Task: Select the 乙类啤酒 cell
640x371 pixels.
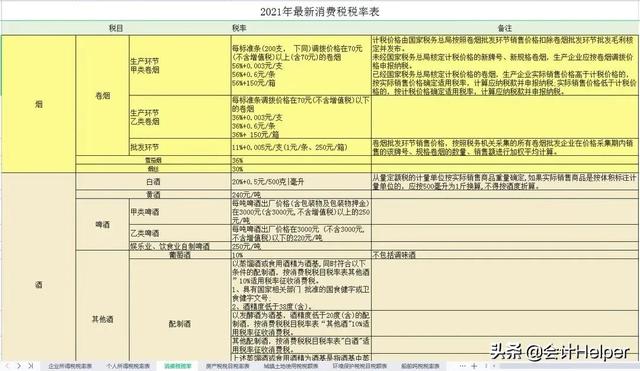Action: click(180, 233)
